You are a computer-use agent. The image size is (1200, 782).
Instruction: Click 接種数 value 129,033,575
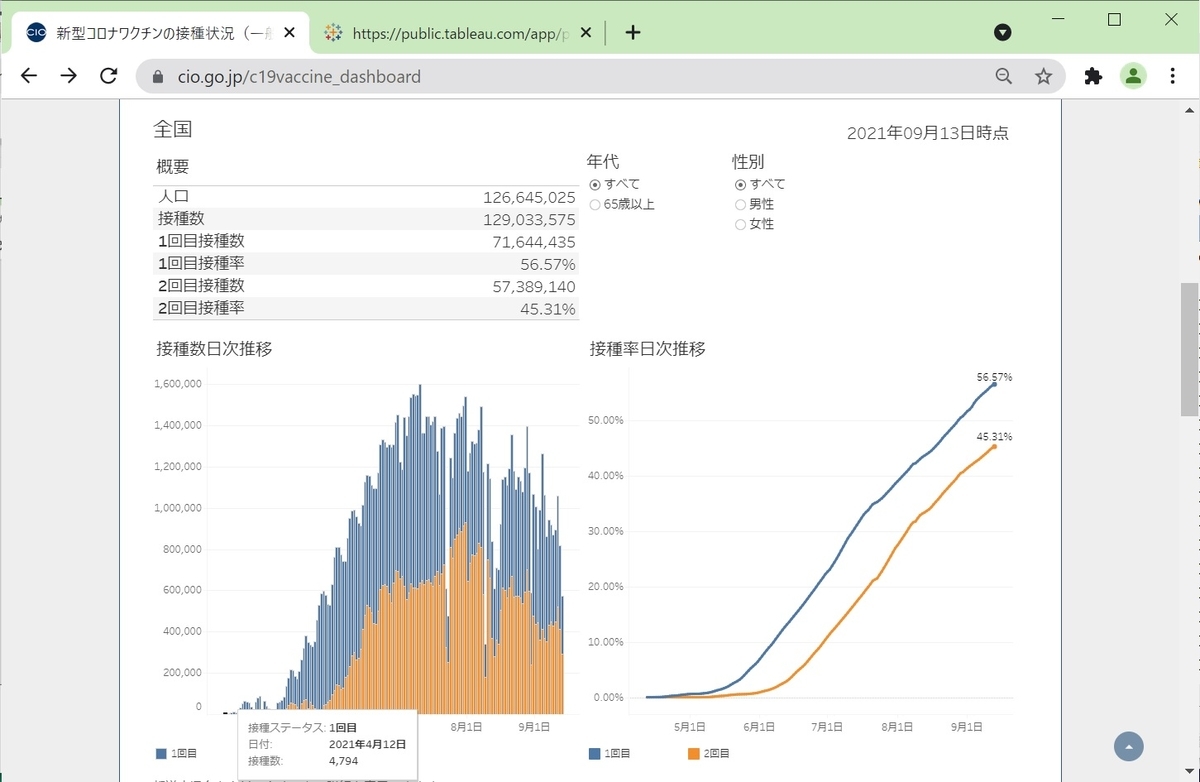[529, 219]
